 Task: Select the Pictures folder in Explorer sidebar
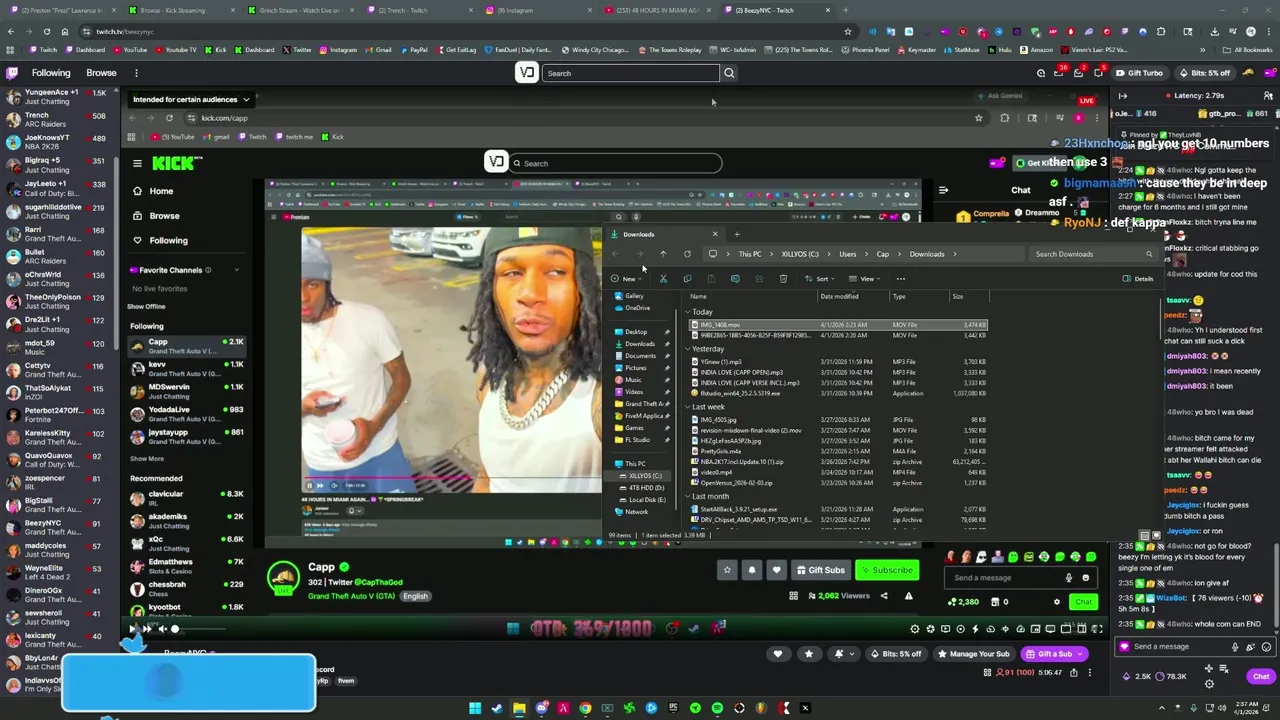pyautogui.click(x=636, y=368)
